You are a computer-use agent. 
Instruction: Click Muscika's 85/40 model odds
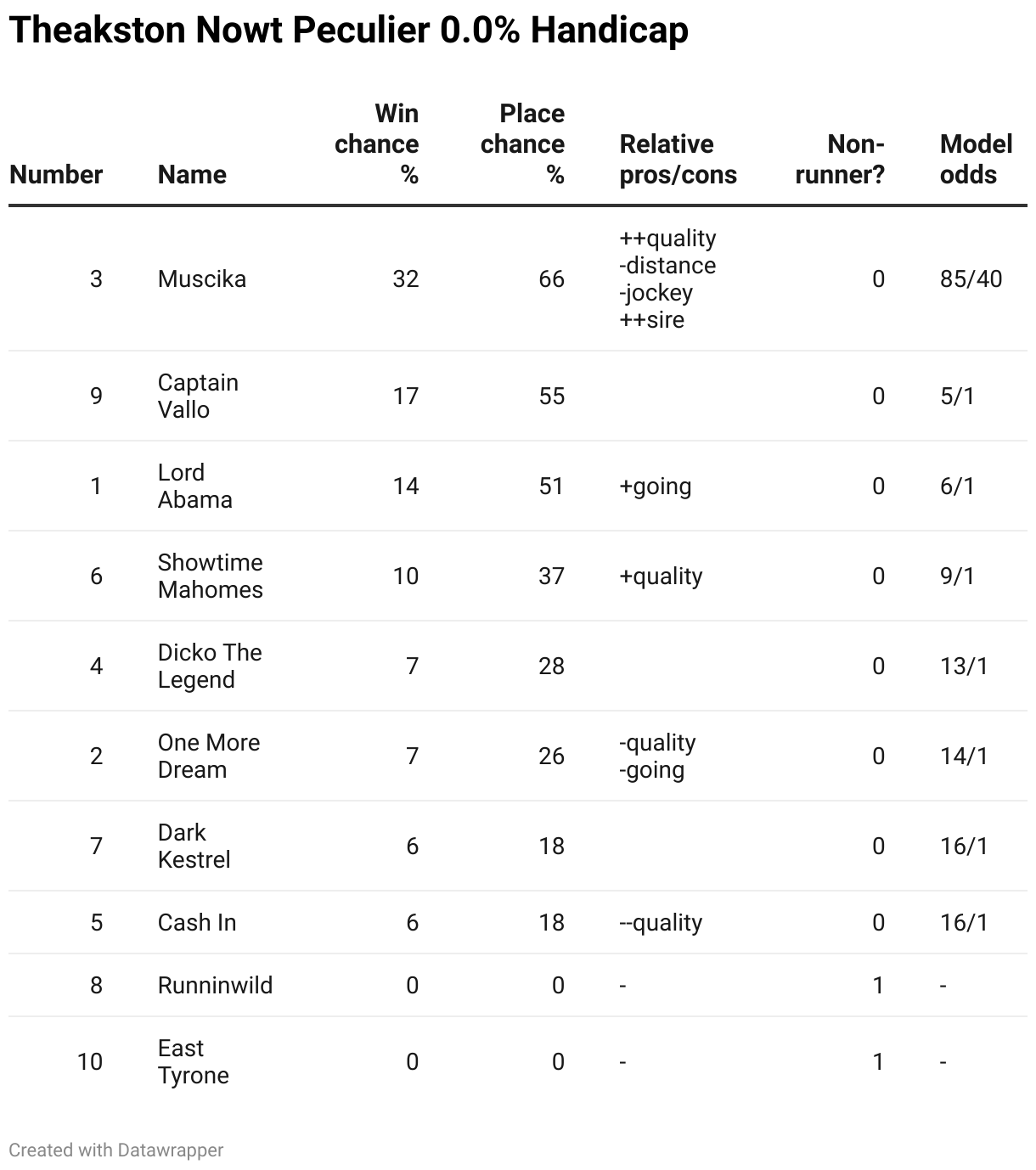[971, 279]
